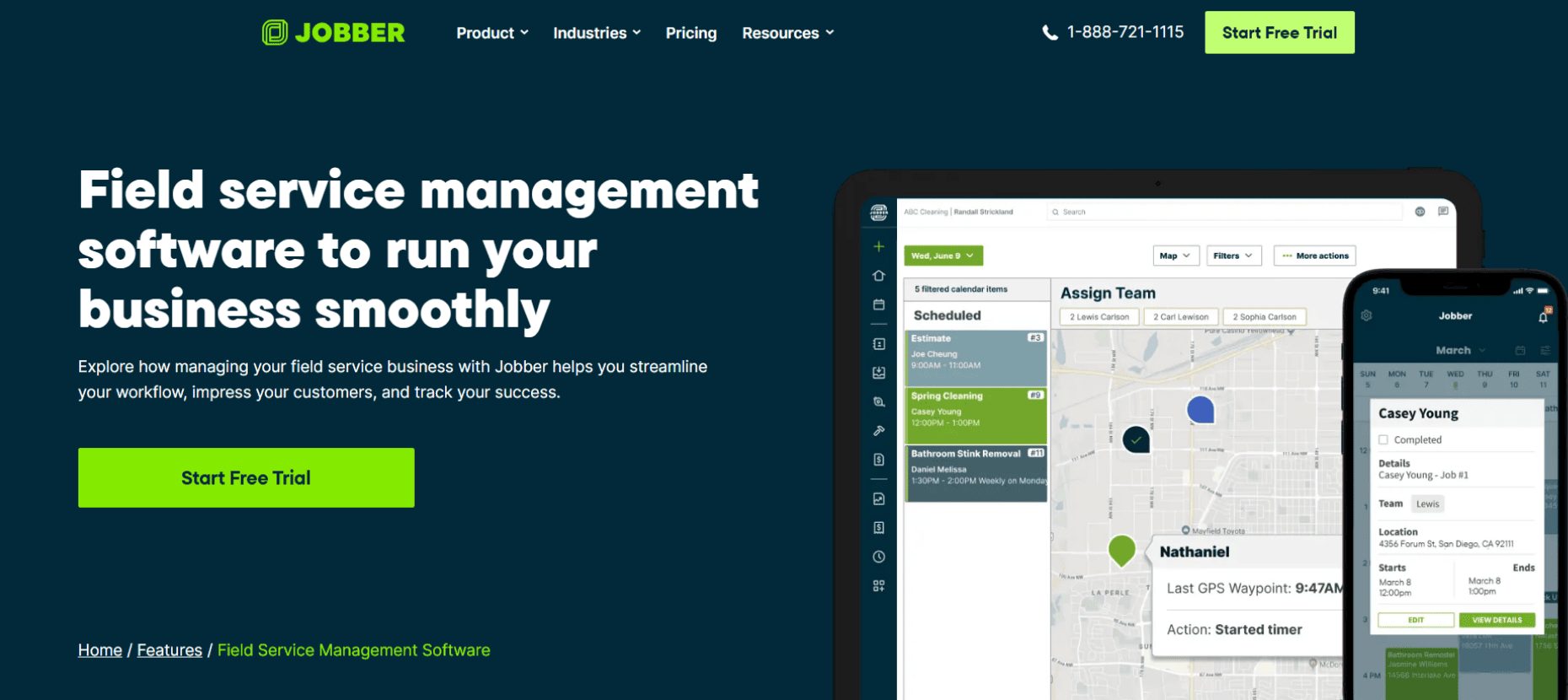This screenshot has width=1568, height=700.
Task: Open the Map view dropdown
Action: point(1175,256)
